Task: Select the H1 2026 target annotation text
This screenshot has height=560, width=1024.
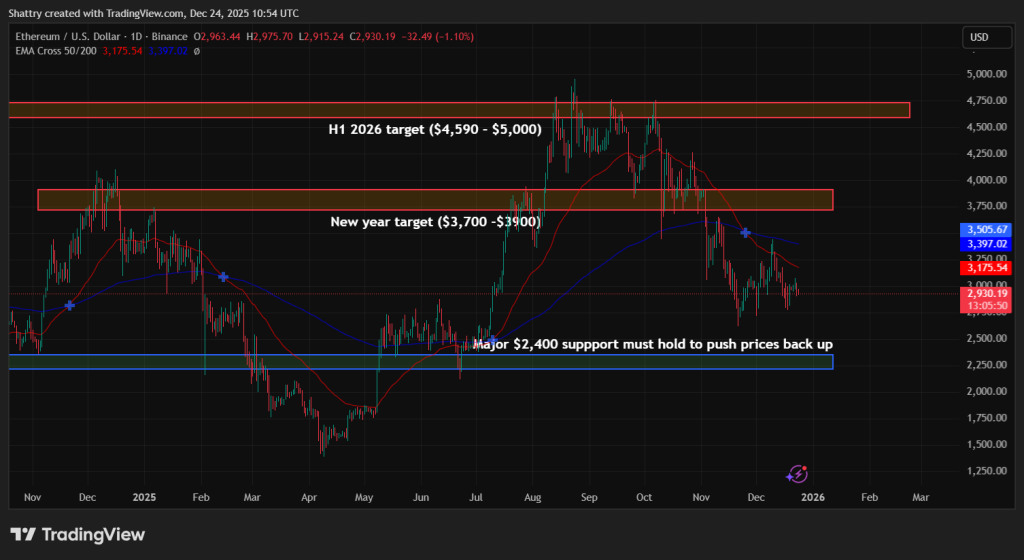Action: [435, 129]
